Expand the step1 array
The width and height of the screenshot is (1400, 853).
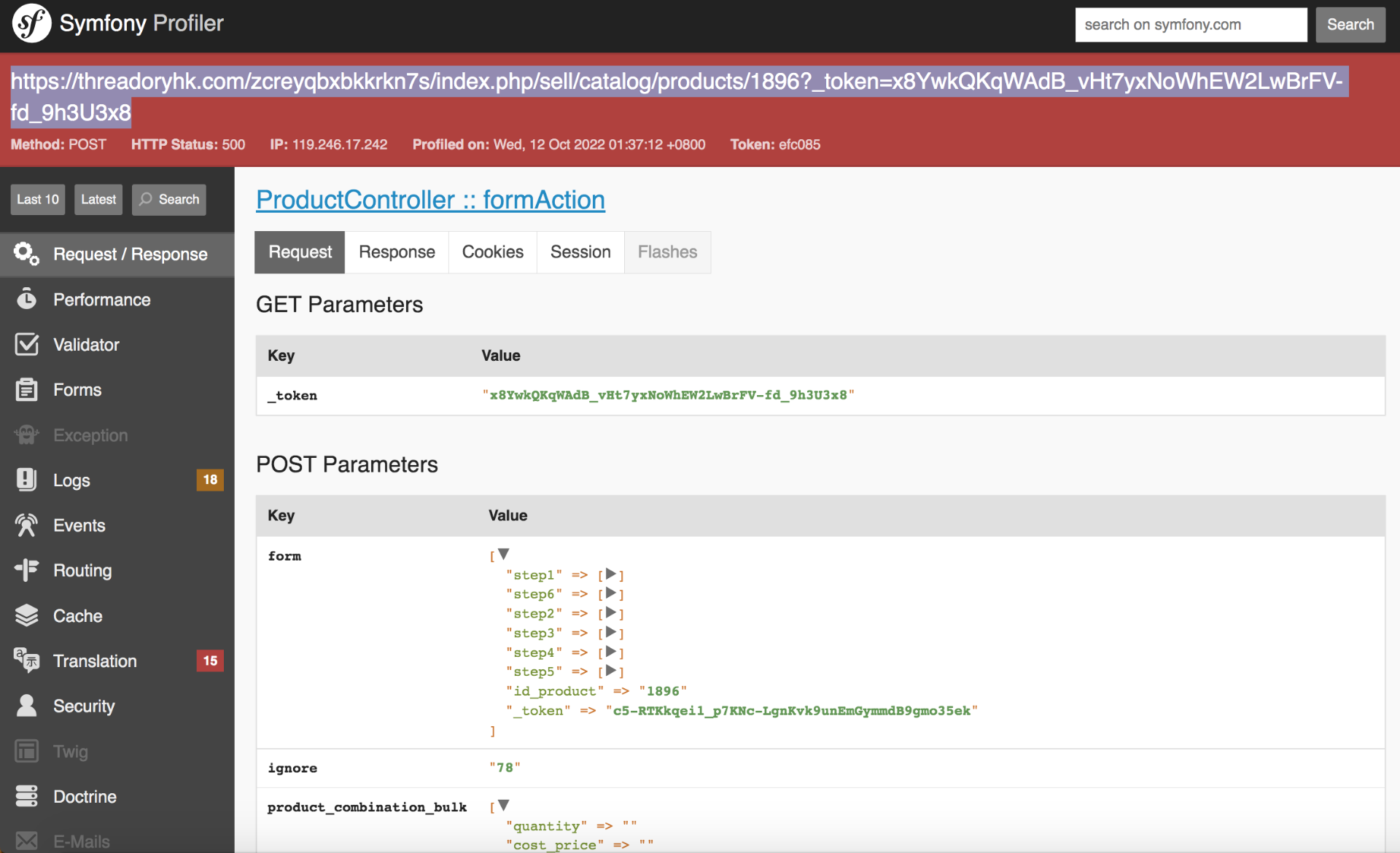pyautogui.click(x=611, y=574)
